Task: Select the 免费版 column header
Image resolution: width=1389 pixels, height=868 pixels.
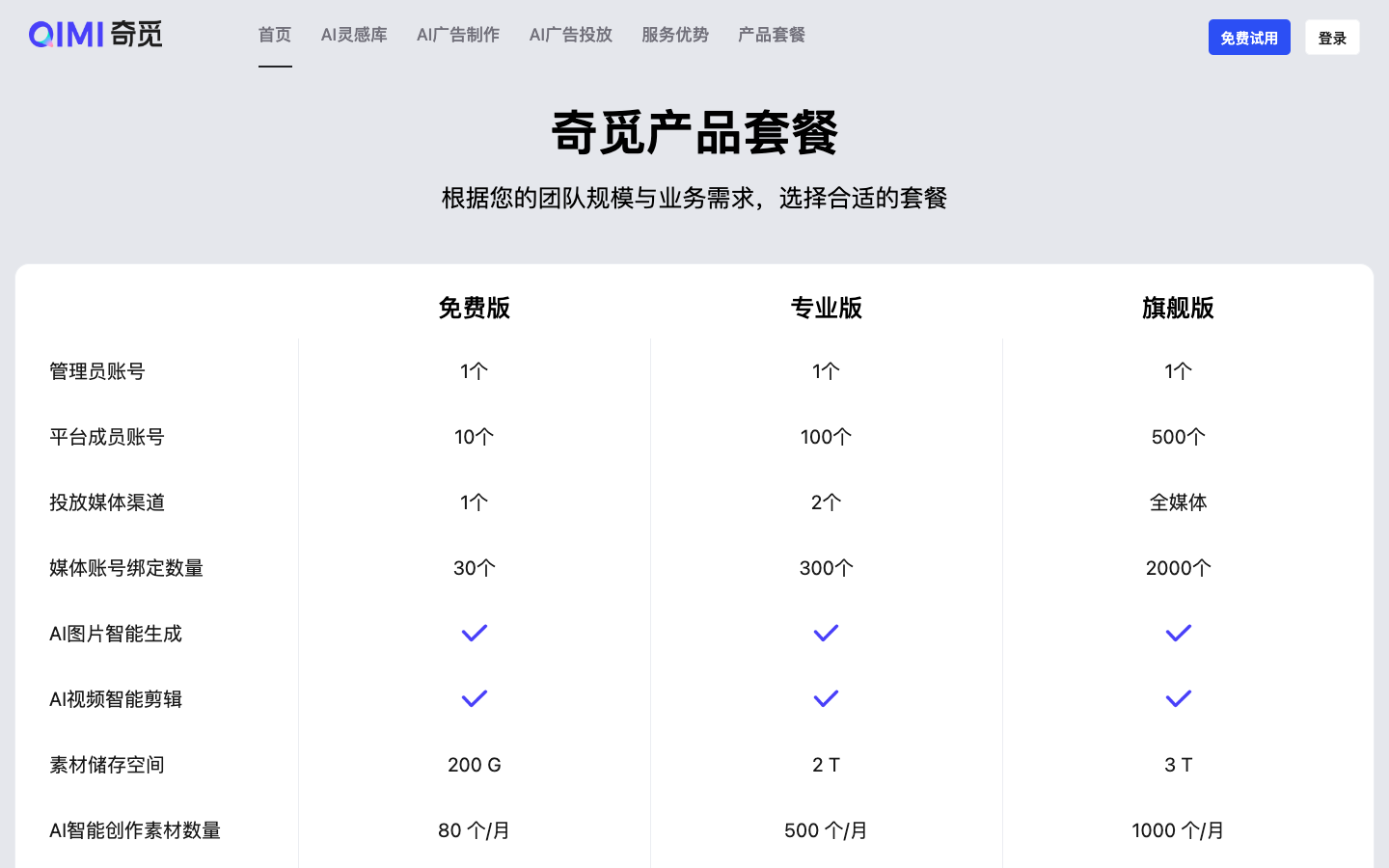Action: [x=474, y=309]
